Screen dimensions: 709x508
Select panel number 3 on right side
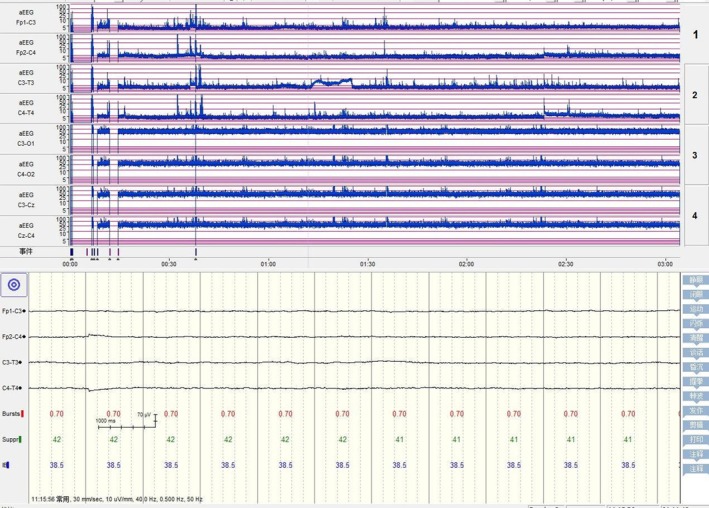(695, 155)
